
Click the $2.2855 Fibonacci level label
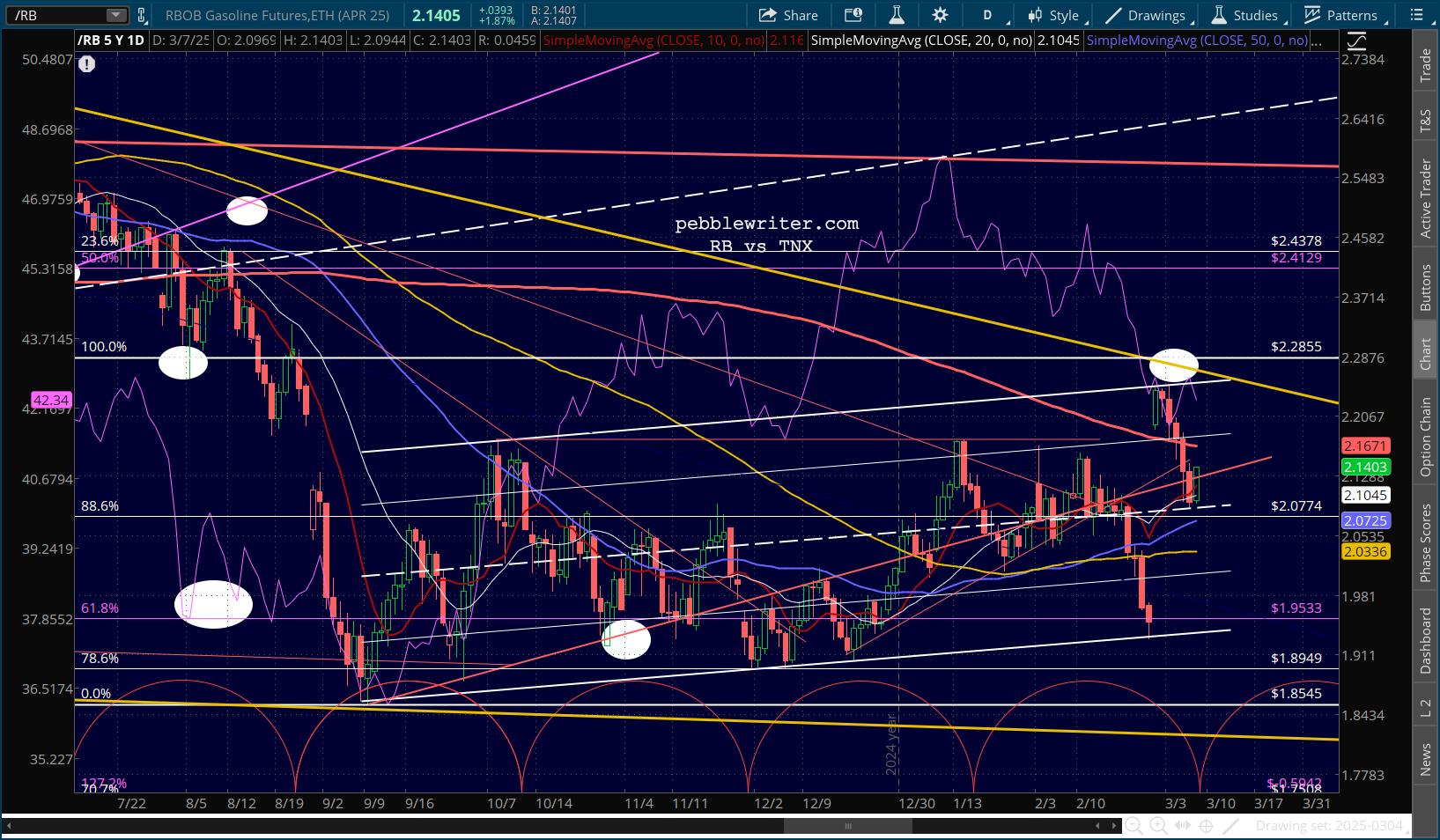[1296, 347]
